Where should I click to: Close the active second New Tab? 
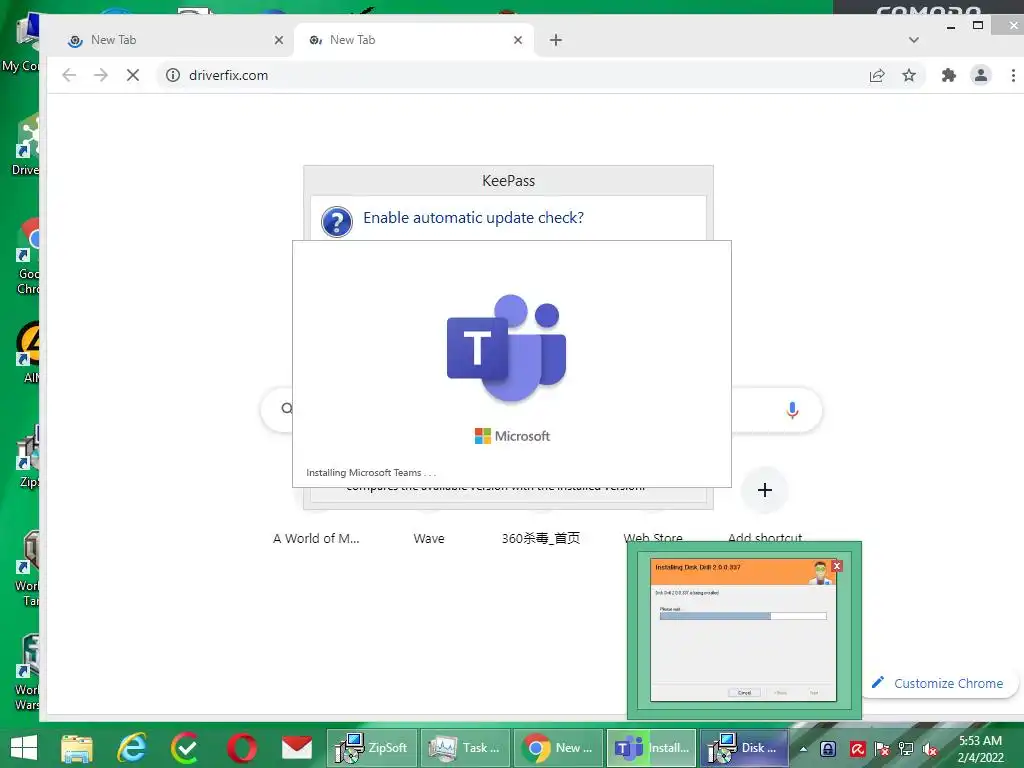coord(518,40)
